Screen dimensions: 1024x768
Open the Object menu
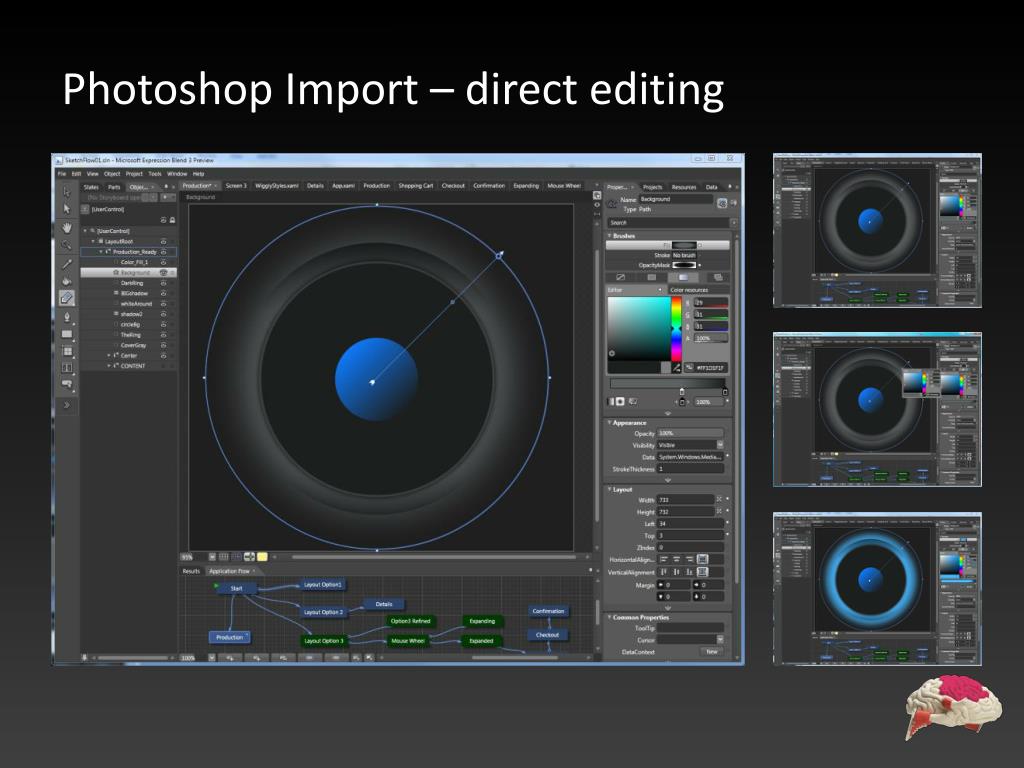point(112,174)
